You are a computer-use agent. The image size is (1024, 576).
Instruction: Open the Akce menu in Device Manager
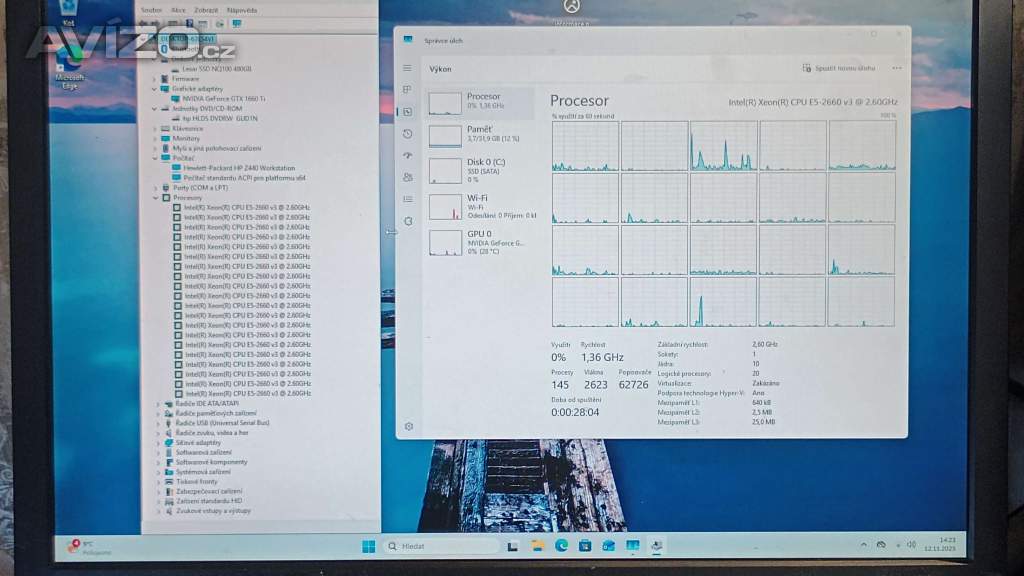[x=178, y=9]
